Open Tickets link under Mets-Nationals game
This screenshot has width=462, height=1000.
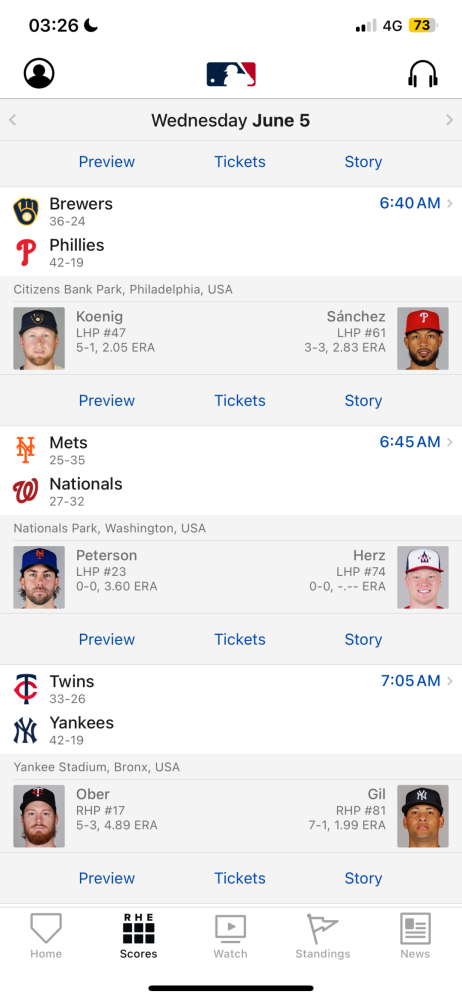[240, 639]
